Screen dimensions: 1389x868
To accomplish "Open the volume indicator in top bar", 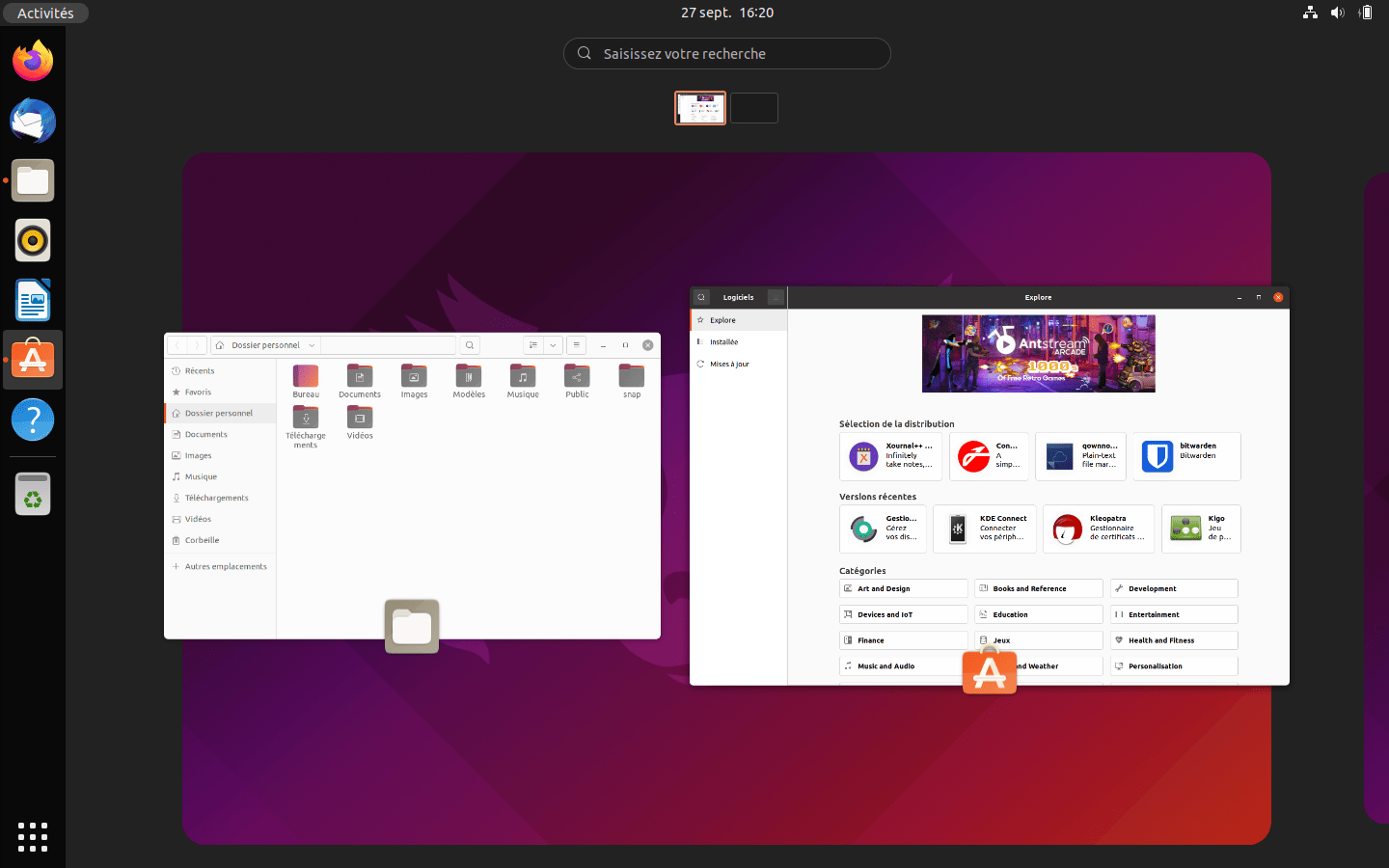I will [1337, 13].
